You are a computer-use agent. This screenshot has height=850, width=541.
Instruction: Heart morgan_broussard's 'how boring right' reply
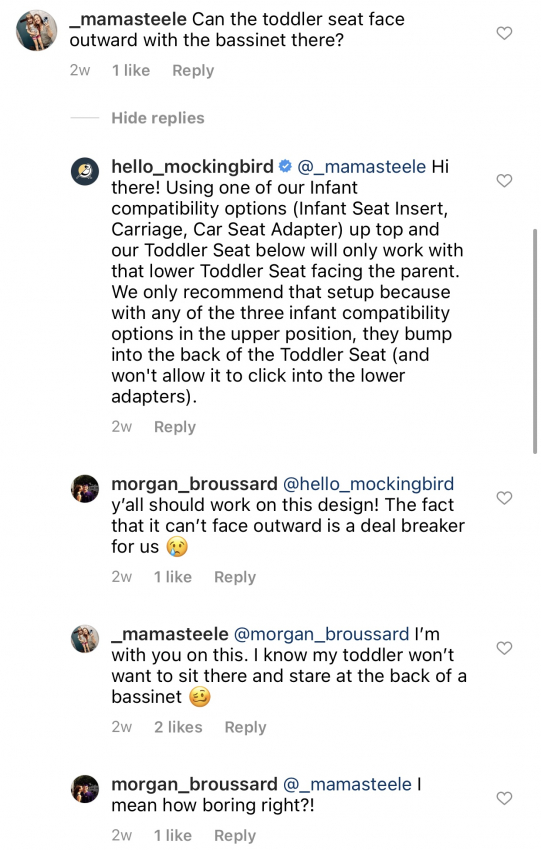coord(504,798)
